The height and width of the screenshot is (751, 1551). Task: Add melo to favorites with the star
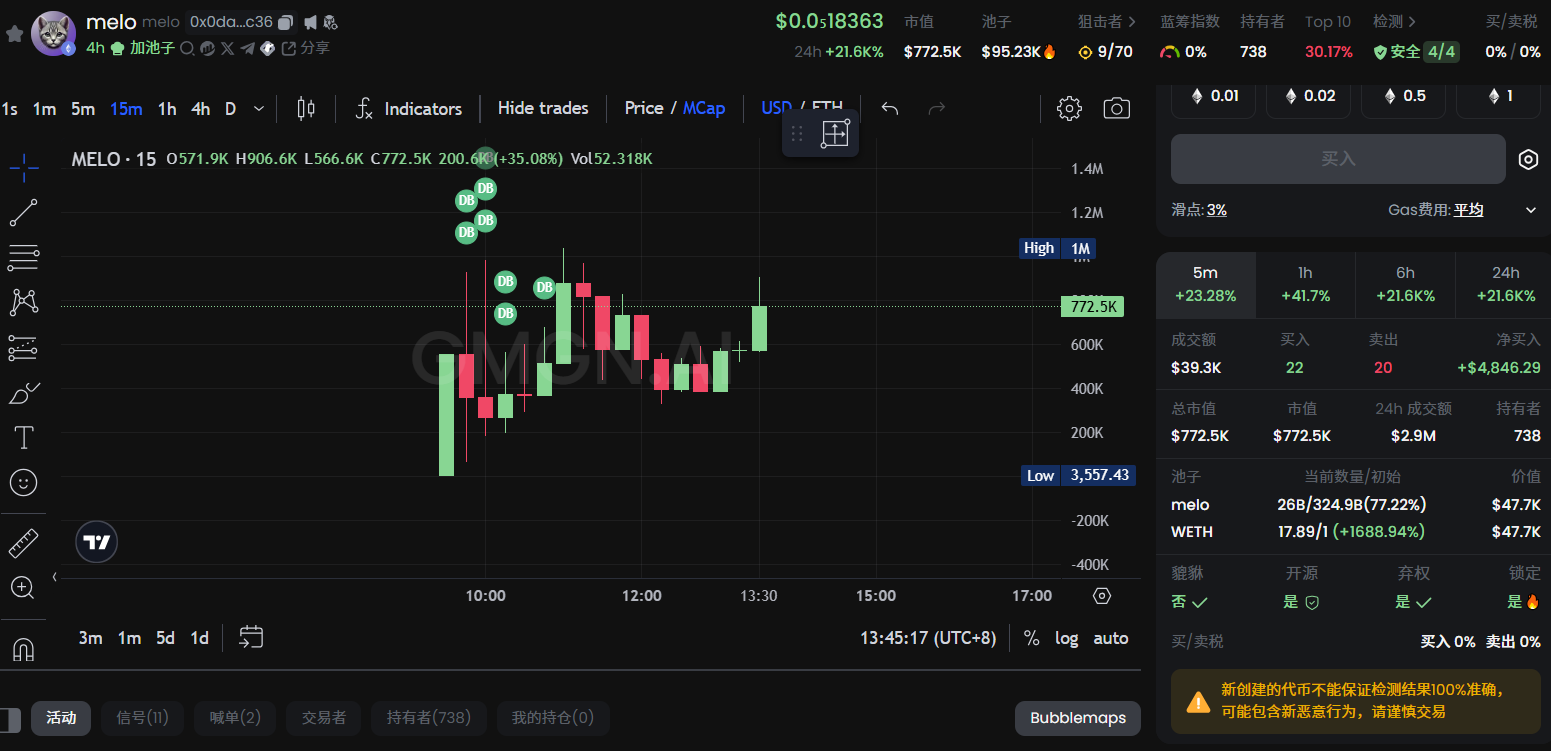tap(14, 34)
